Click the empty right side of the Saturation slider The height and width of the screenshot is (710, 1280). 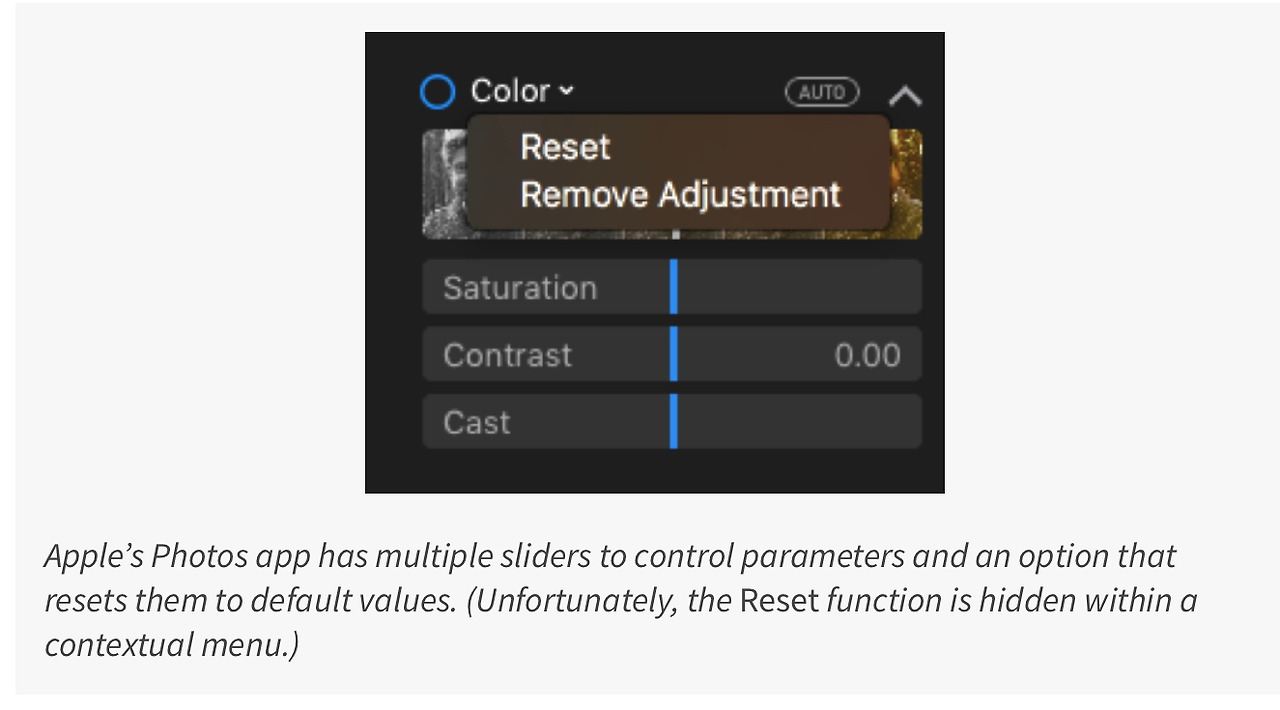[x=800, y=287]
